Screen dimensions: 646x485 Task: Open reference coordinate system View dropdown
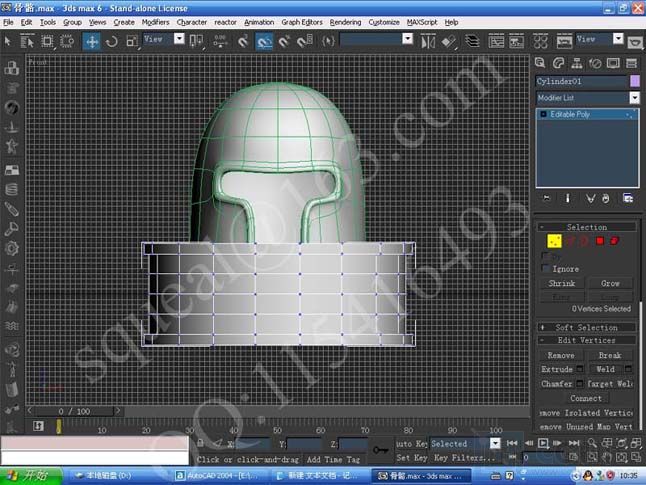[x=179, y=39]
